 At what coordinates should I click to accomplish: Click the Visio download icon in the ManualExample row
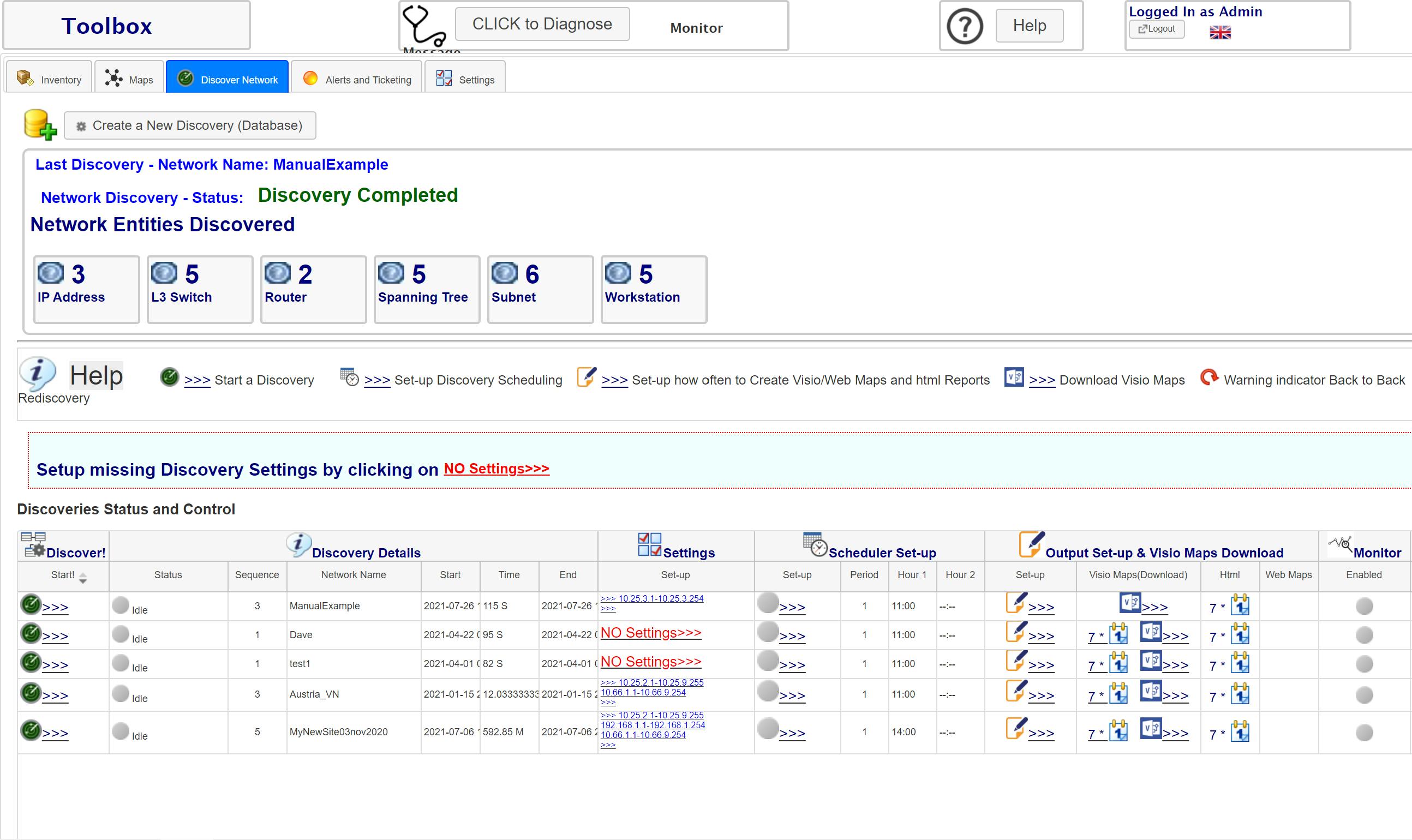pos(1130,602)
